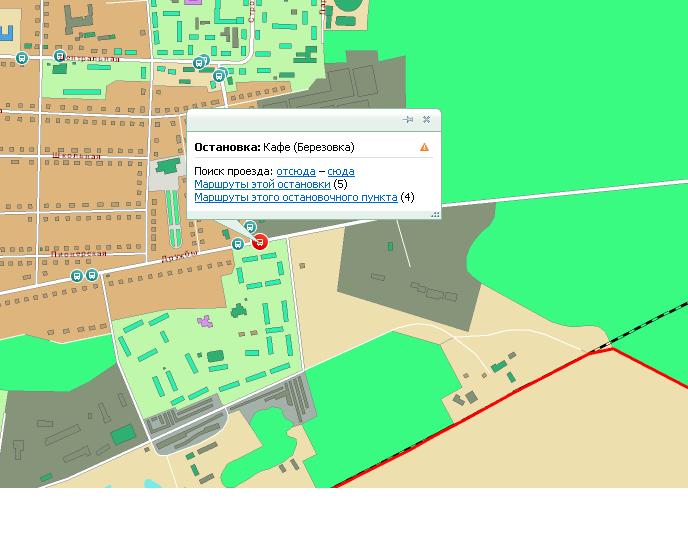Click bus stop icon just above red marker
This screenshot has width=688, height=551.
coord(251,229)
